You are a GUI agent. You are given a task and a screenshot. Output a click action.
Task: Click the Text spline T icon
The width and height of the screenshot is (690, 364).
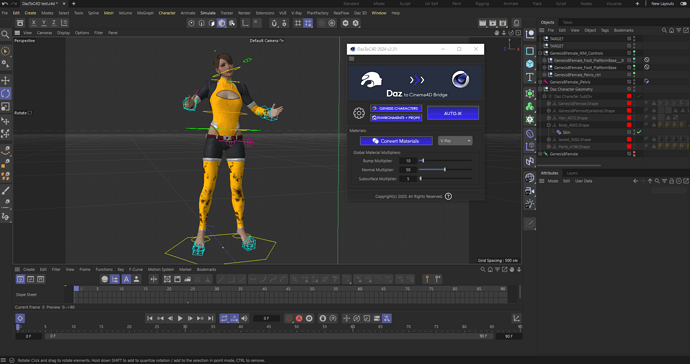(x=530, y=77)
